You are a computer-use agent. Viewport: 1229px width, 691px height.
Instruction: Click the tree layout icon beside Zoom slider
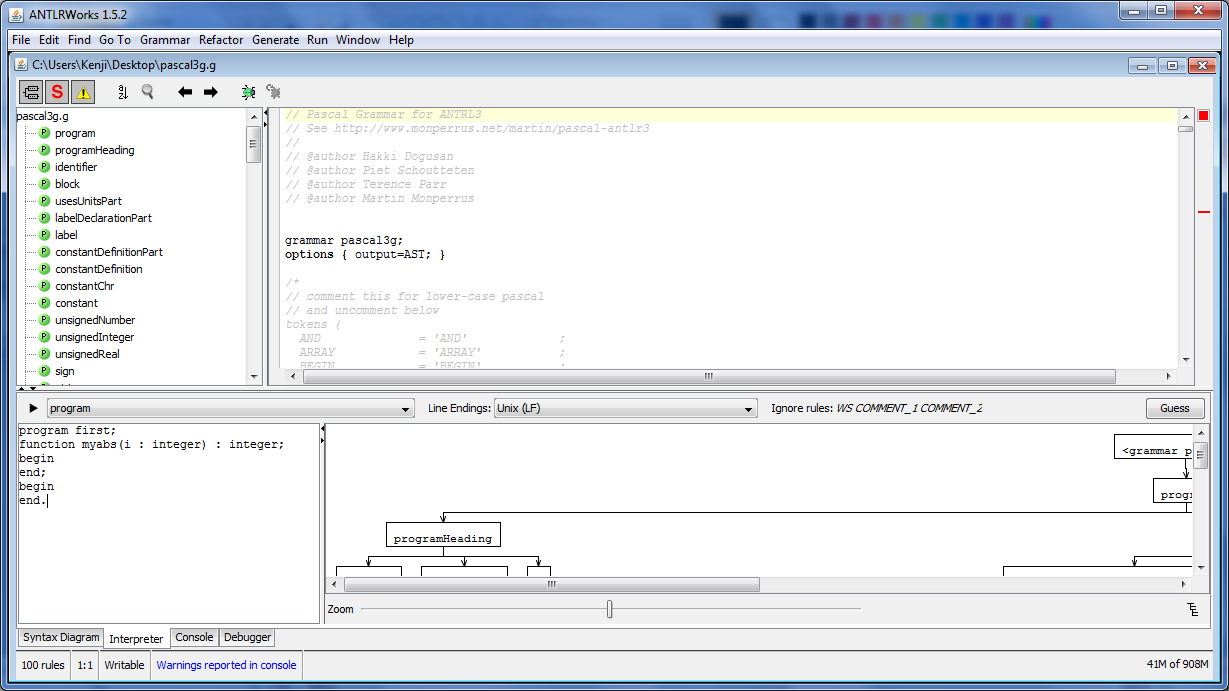(x=1192, y=609)
